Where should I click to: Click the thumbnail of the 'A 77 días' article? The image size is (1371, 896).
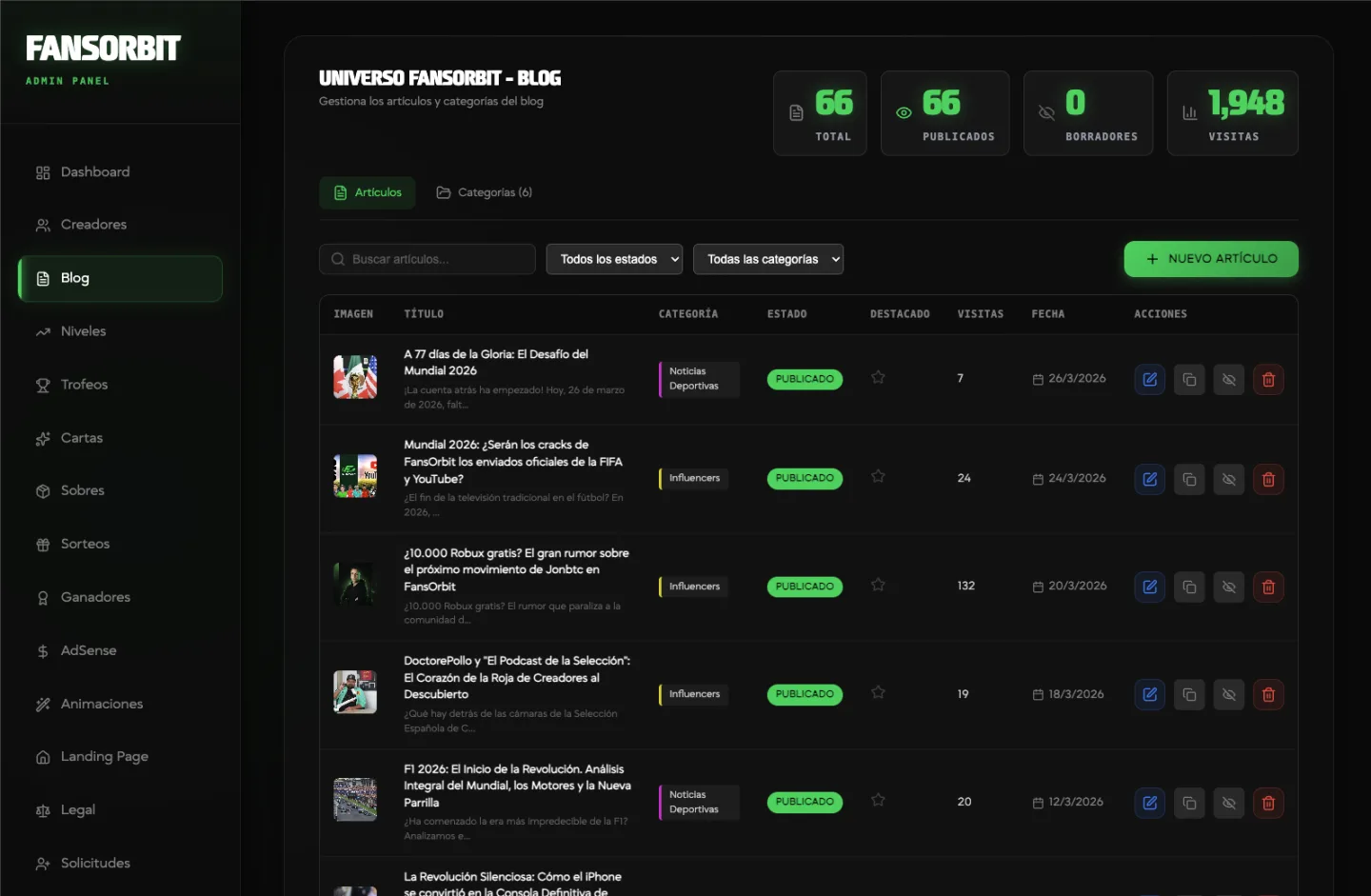(x=355, y=377)
